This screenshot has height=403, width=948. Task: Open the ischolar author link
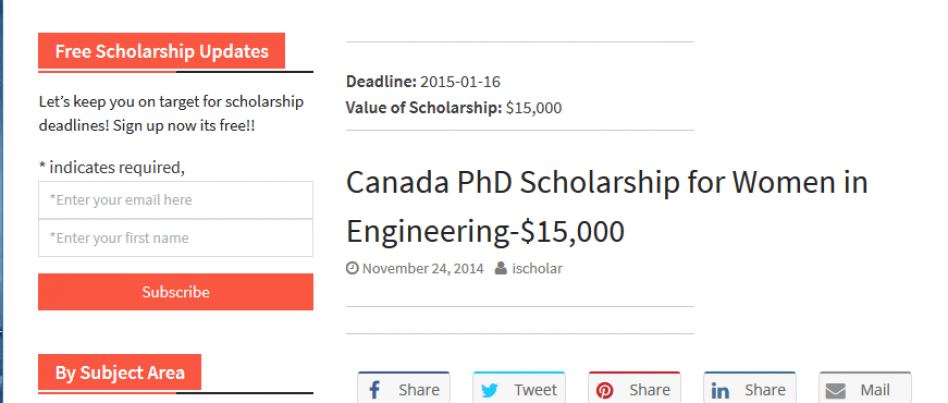click(x=537, y=268)
